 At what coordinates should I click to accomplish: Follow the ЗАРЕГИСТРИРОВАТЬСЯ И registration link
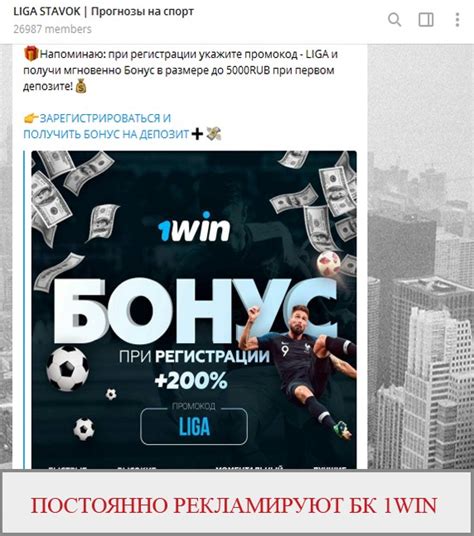coord(105,118)
